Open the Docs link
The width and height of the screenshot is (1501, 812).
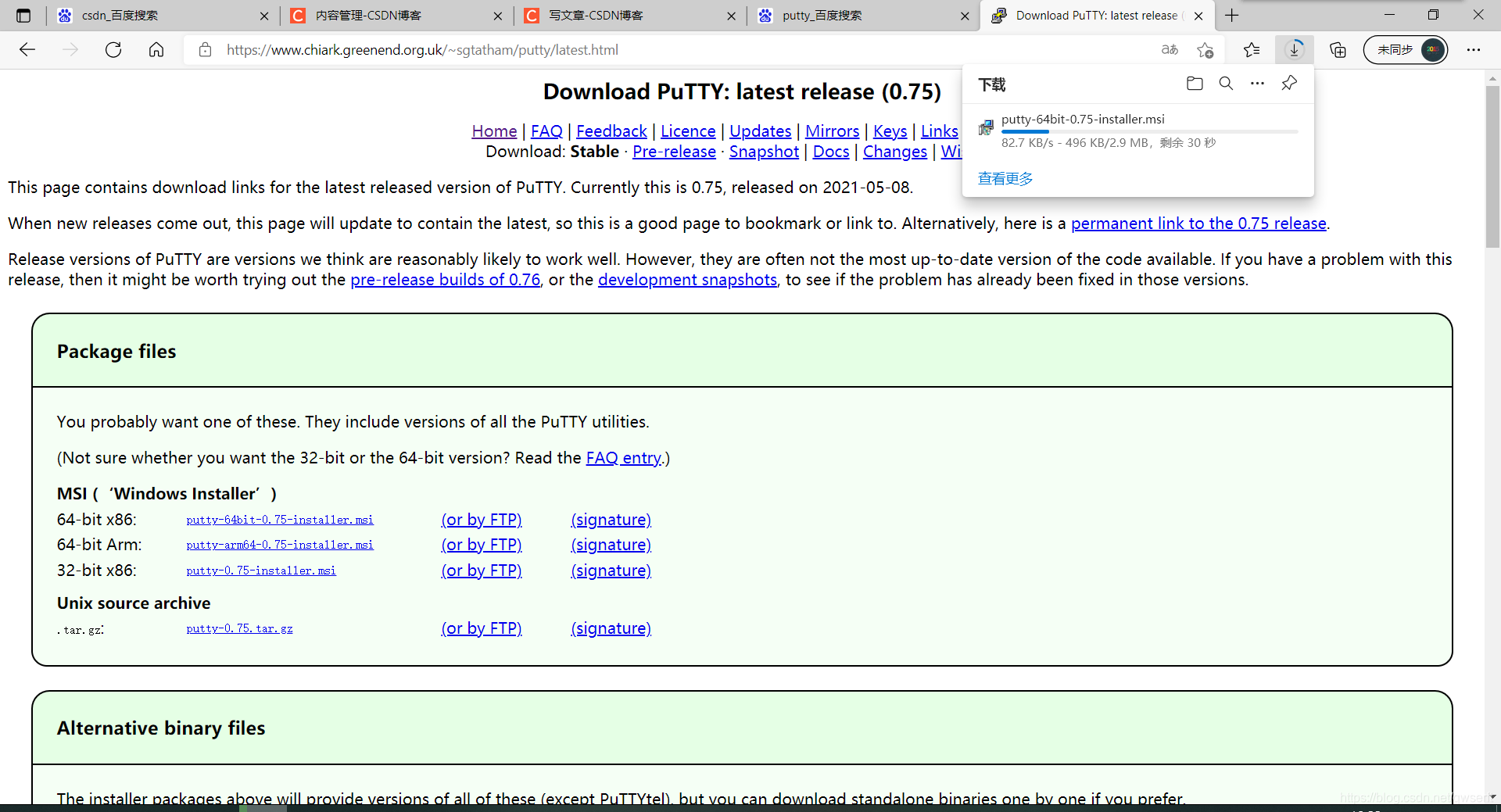tap(831, 152)
